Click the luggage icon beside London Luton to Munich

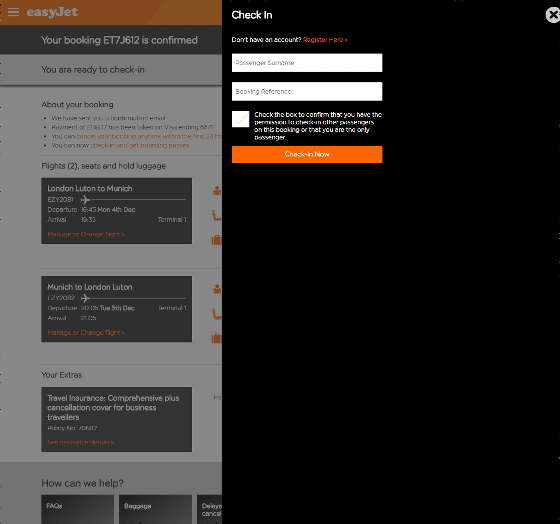click(x=217, y=240)
